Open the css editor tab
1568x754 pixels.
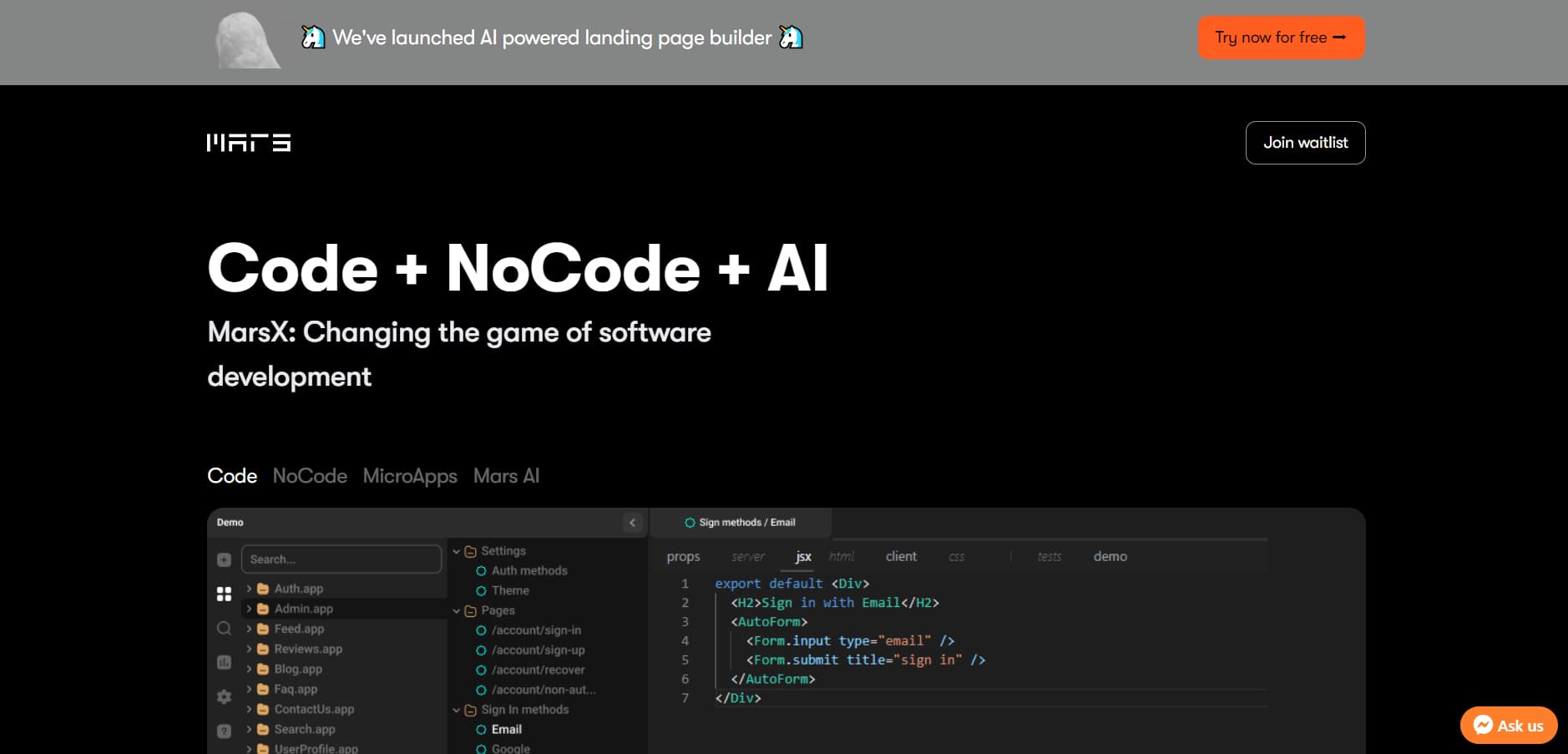[957, 557]
